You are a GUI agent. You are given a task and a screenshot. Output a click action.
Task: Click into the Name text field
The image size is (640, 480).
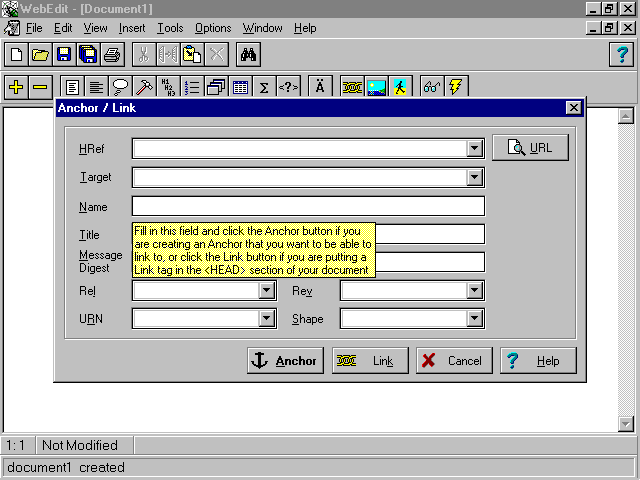308,206
